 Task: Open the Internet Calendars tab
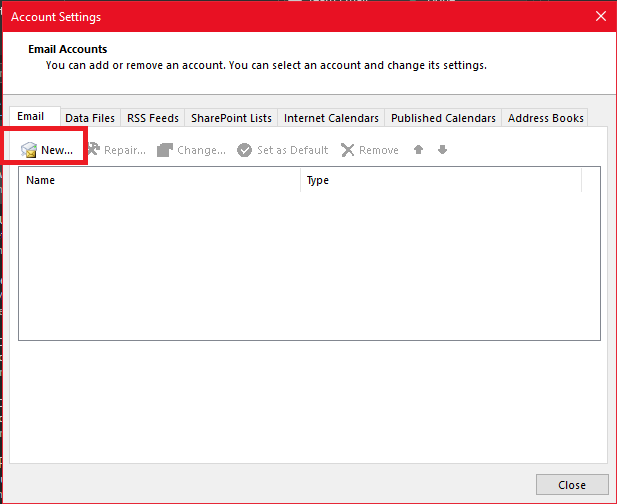331,118
